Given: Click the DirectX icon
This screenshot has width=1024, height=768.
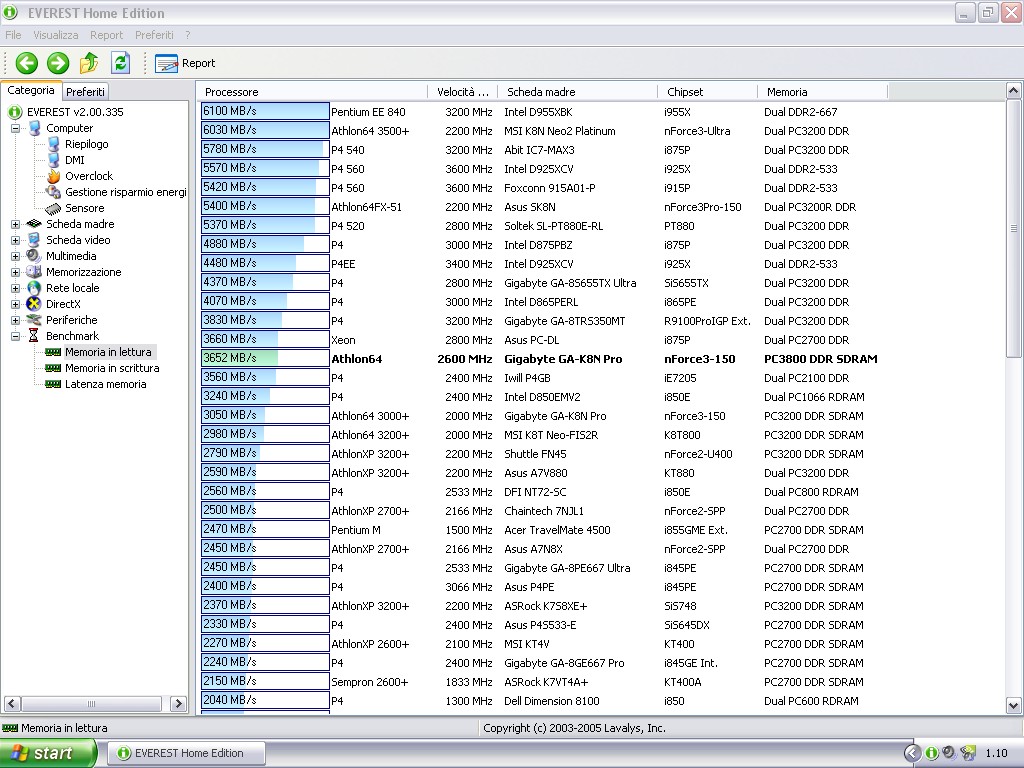Looking at the screenshot, I should (x=35, y=304).
